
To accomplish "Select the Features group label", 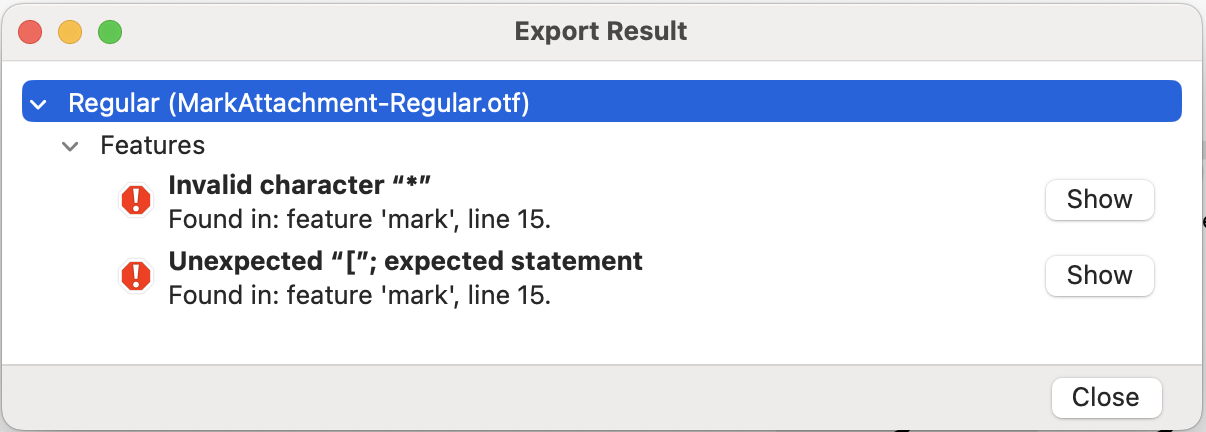I will 153,146.
